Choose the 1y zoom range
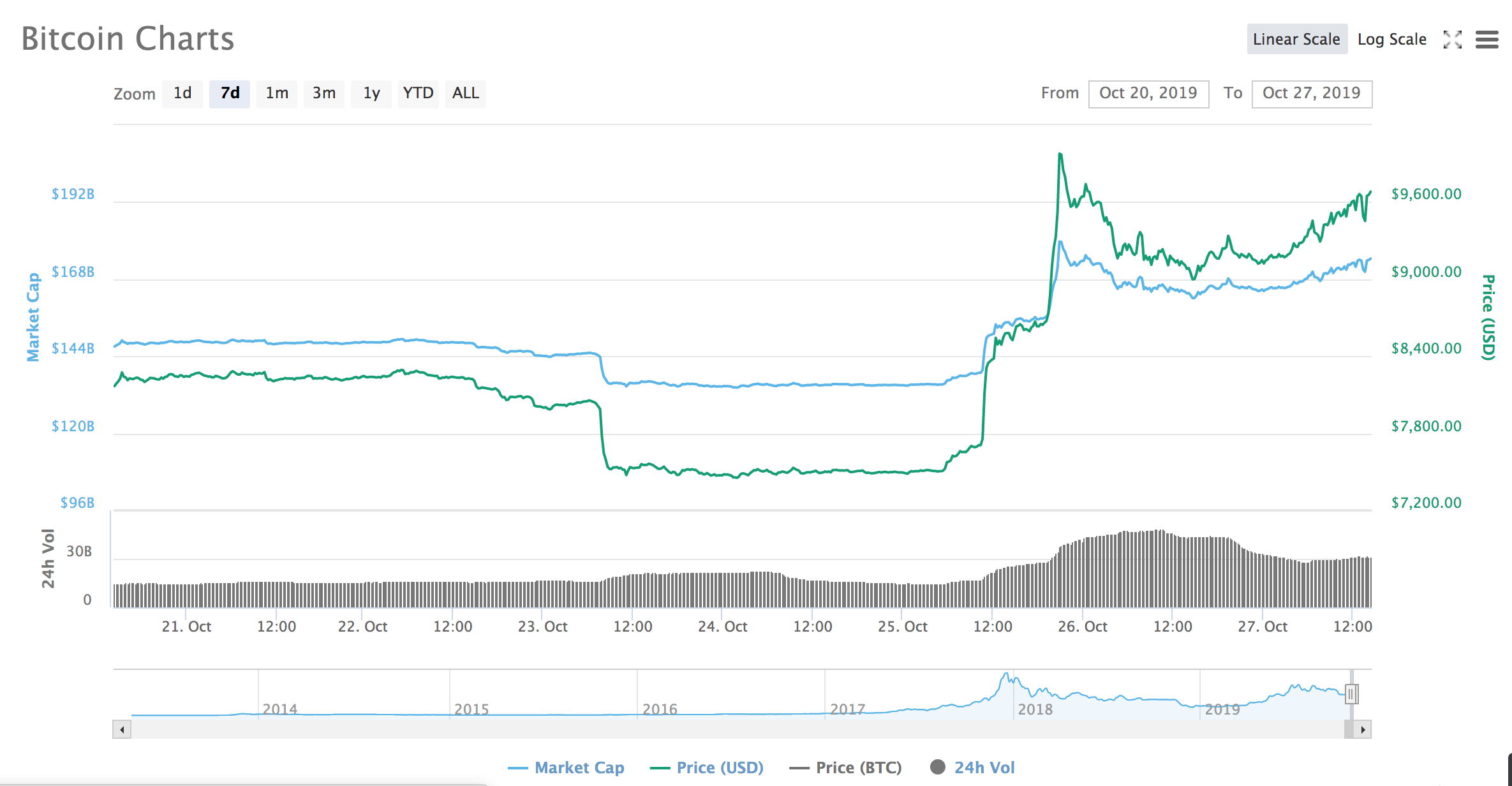The image size is (1512, 786). click(x=371, y=93)
